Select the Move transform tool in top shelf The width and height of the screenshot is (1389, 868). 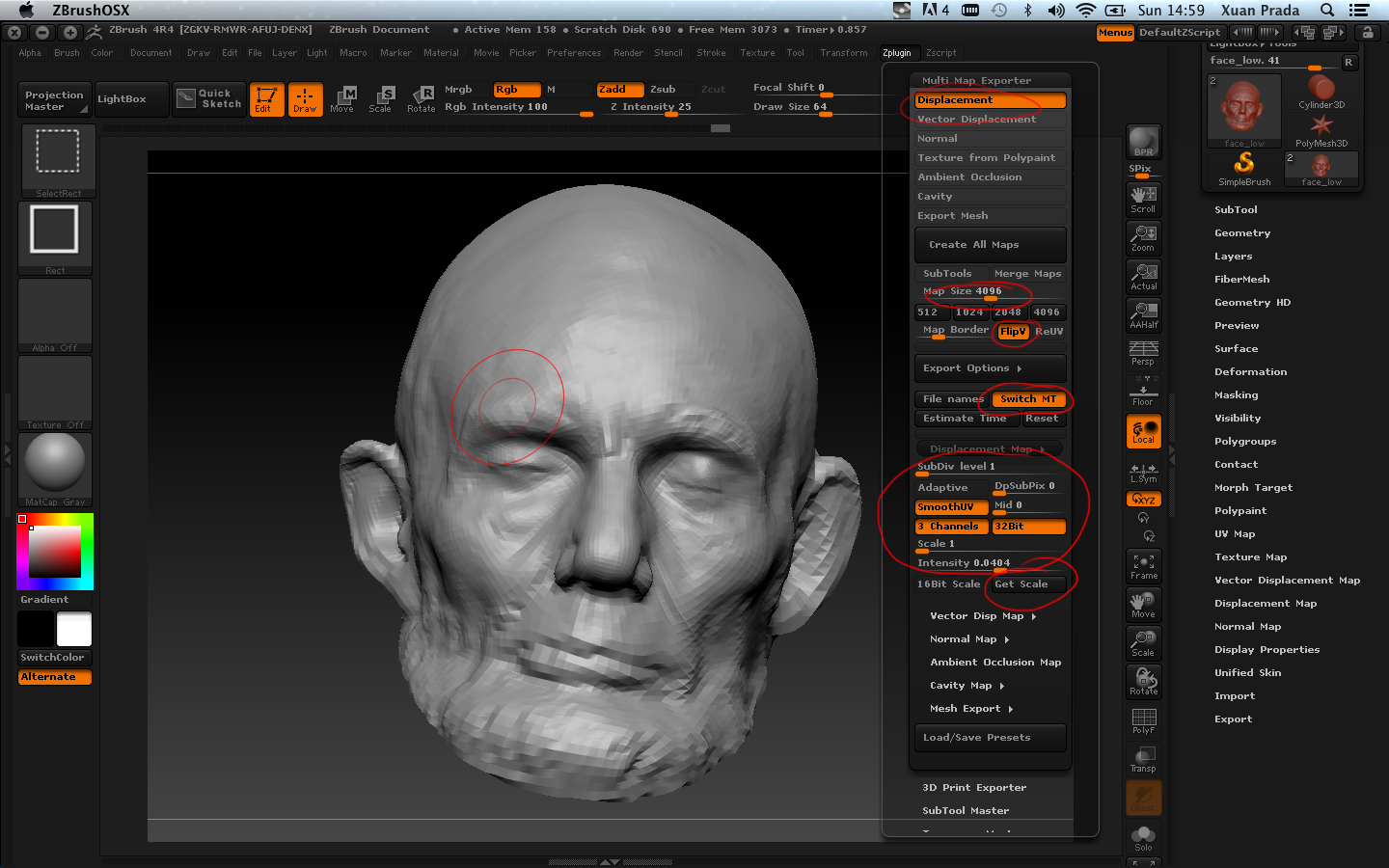[342, 99]
